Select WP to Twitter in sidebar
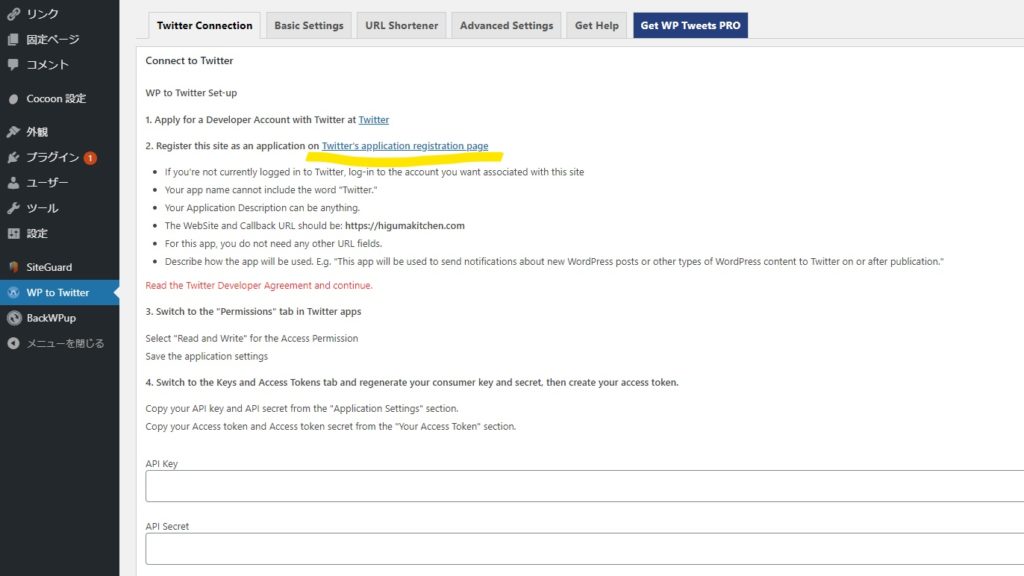Screen dimensions: 1024x576 point(59,293)
